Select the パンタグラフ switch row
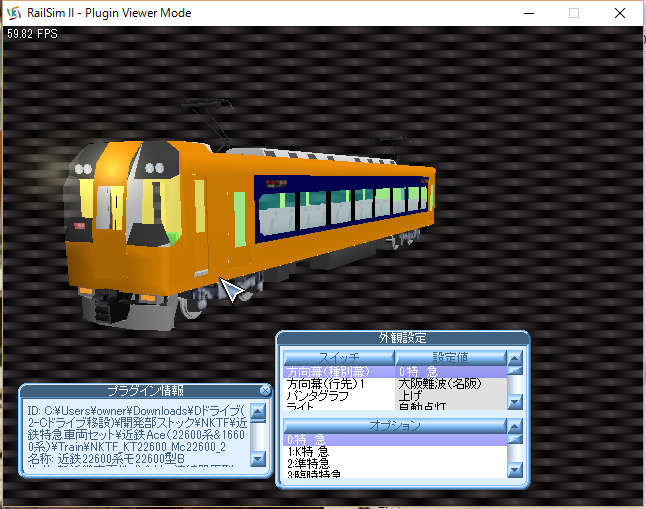Viewport: 646px width, 509px height. [339, 396]
